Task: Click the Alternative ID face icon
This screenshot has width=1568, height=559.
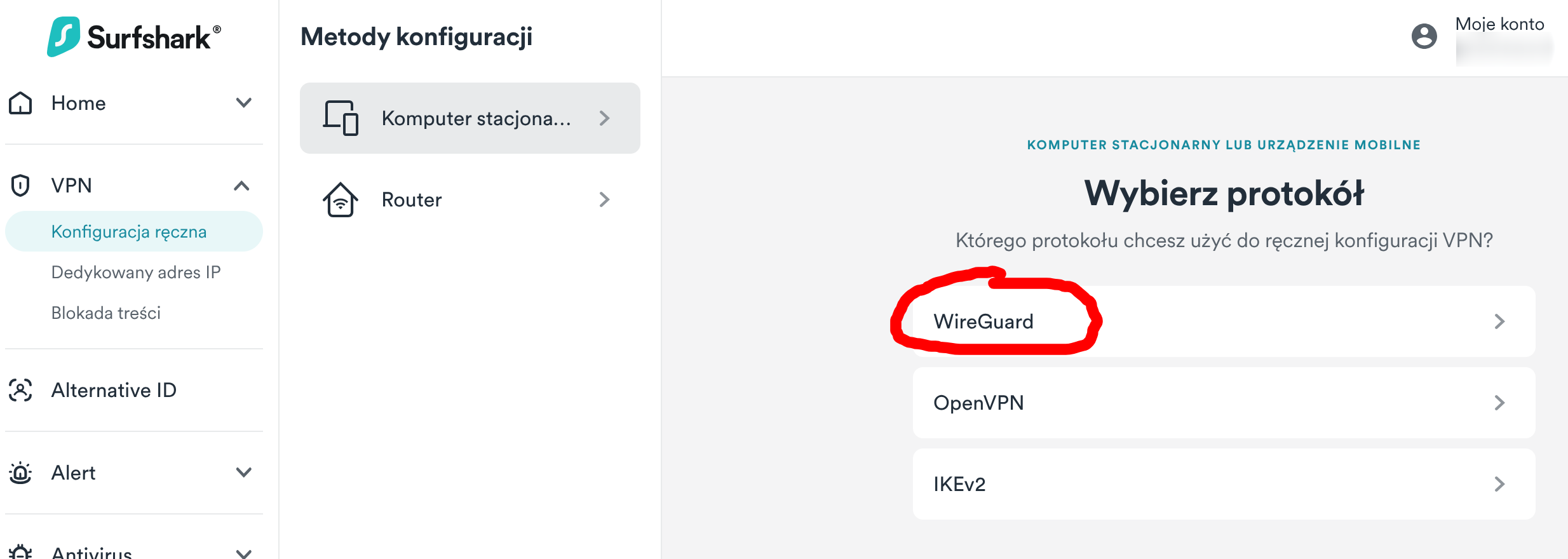Action: click(20, 390)
